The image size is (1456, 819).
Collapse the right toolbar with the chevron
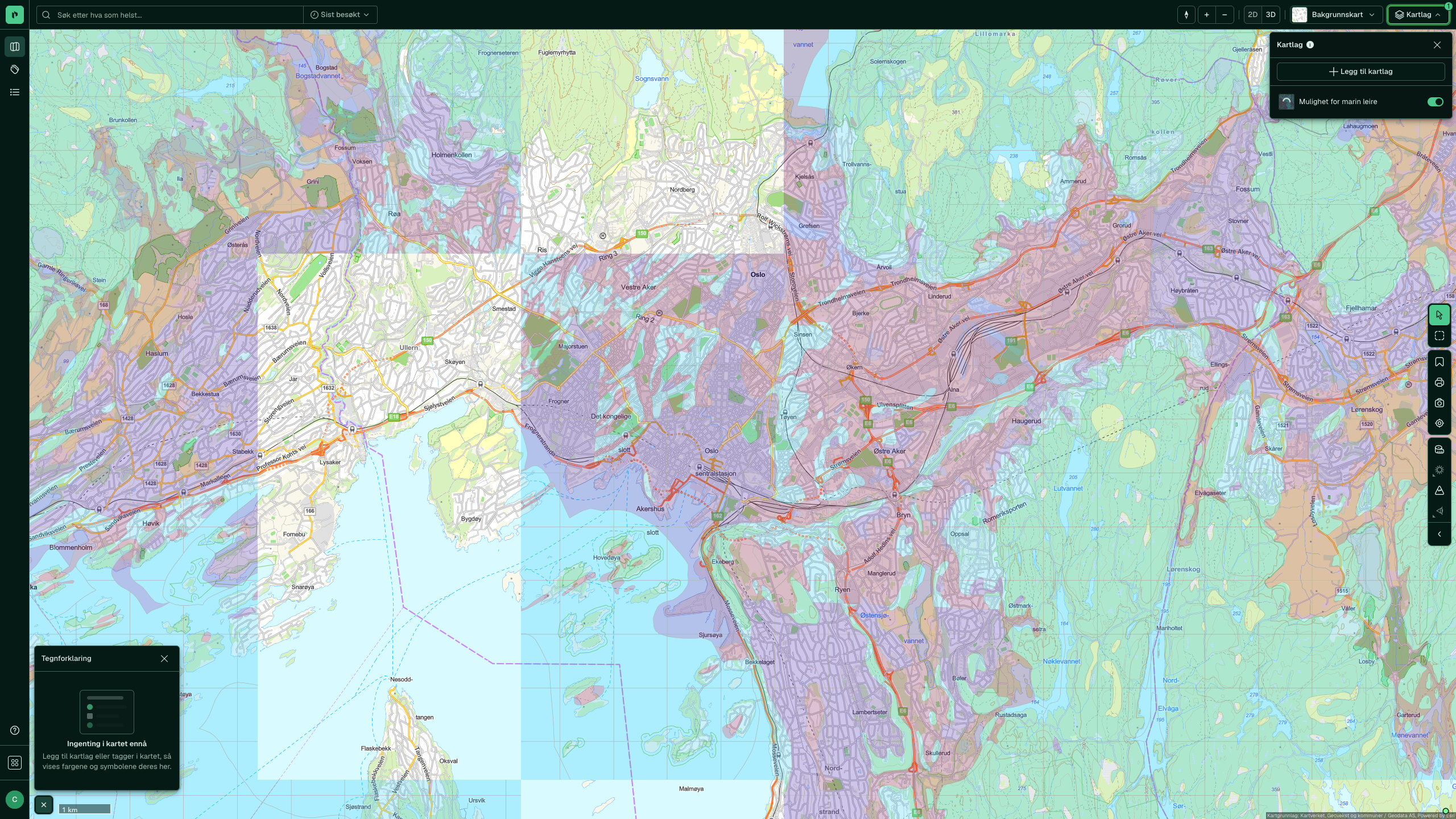1439,535
